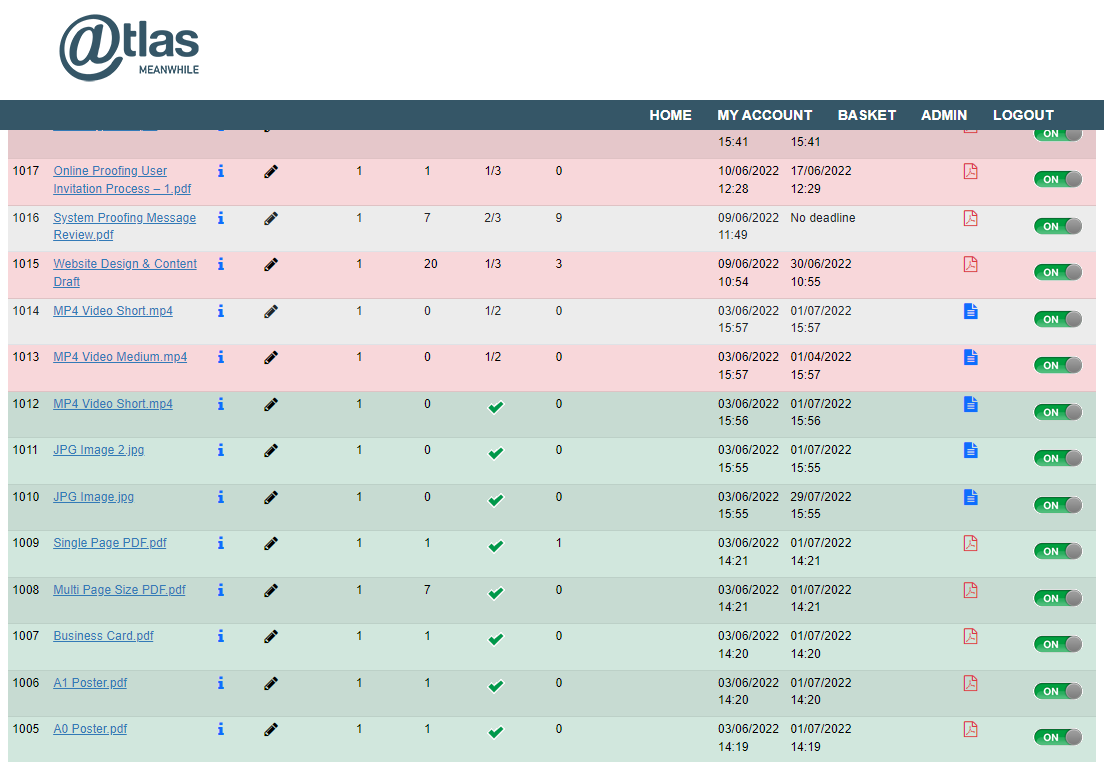Open MP4 Video Medium.mp4 link

(x=120, y=357)
